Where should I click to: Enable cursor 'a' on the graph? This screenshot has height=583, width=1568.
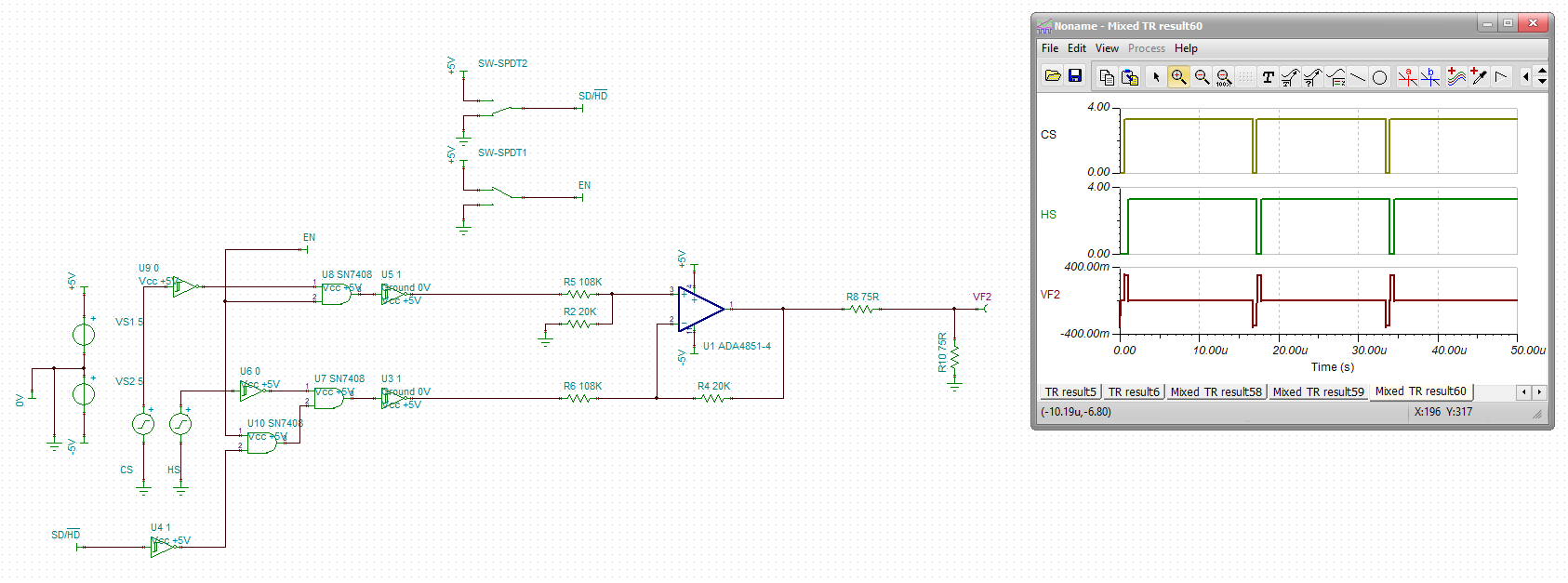[x=1407, y=77]
